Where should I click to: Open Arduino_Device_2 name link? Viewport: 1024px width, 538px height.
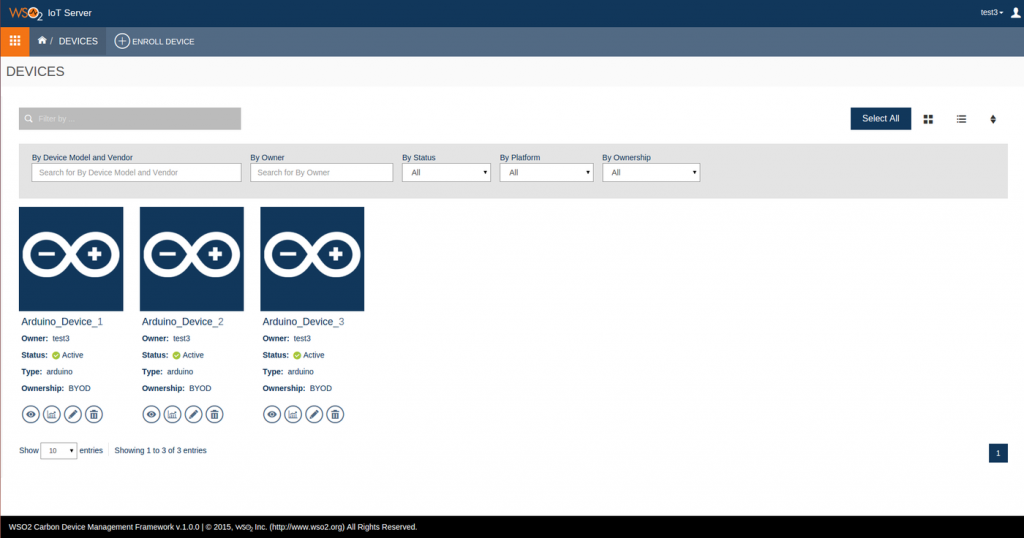pos(183,321)
